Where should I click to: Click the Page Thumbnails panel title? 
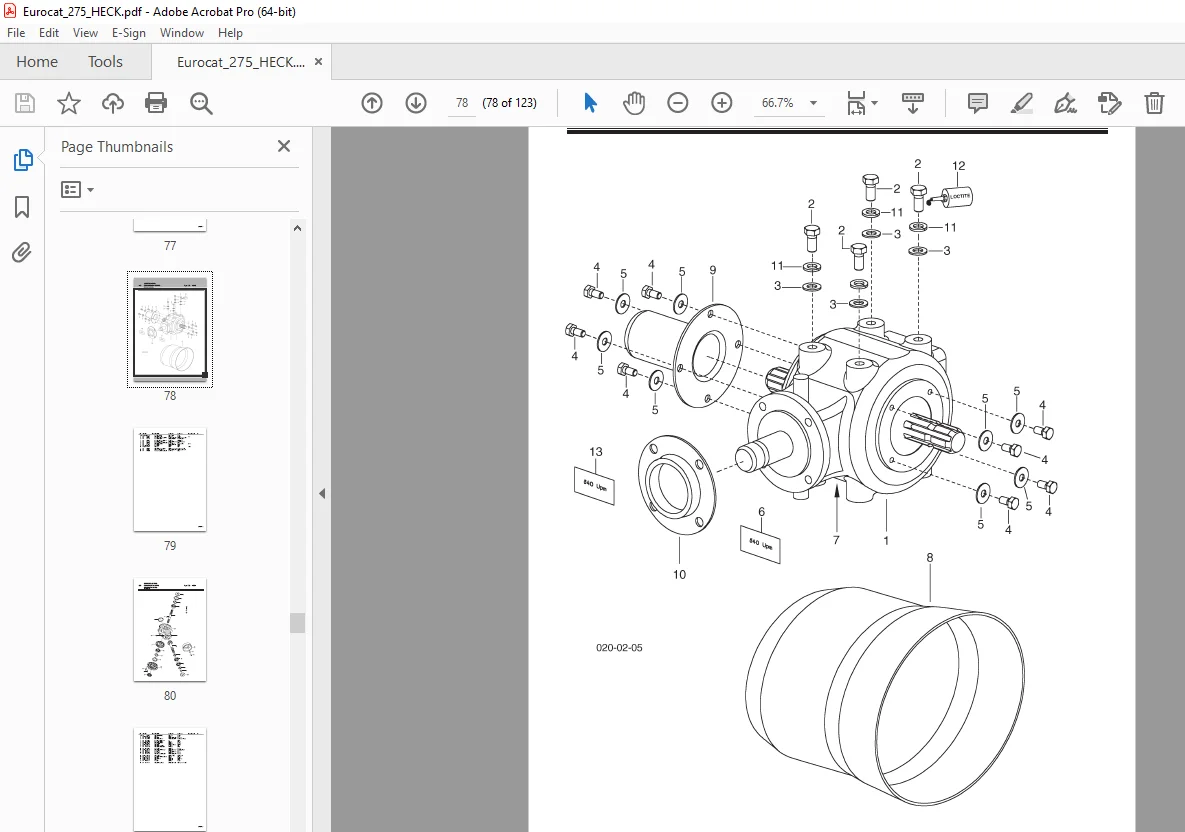pyautogui.click(x=117, y=147)
